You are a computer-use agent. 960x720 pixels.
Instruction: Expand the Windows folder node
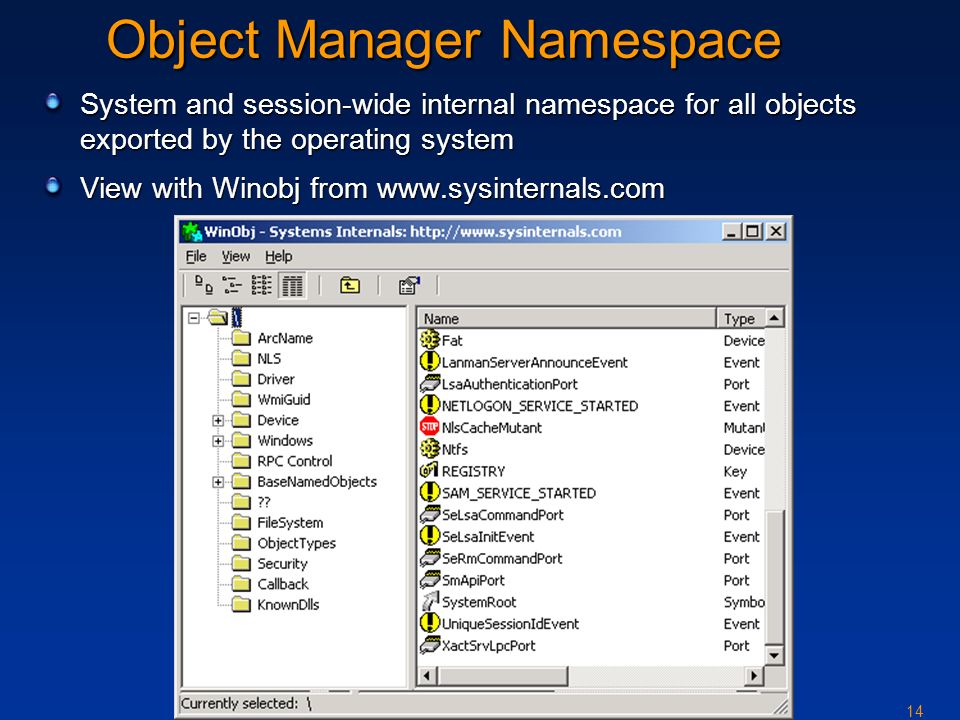pos(218,441)
